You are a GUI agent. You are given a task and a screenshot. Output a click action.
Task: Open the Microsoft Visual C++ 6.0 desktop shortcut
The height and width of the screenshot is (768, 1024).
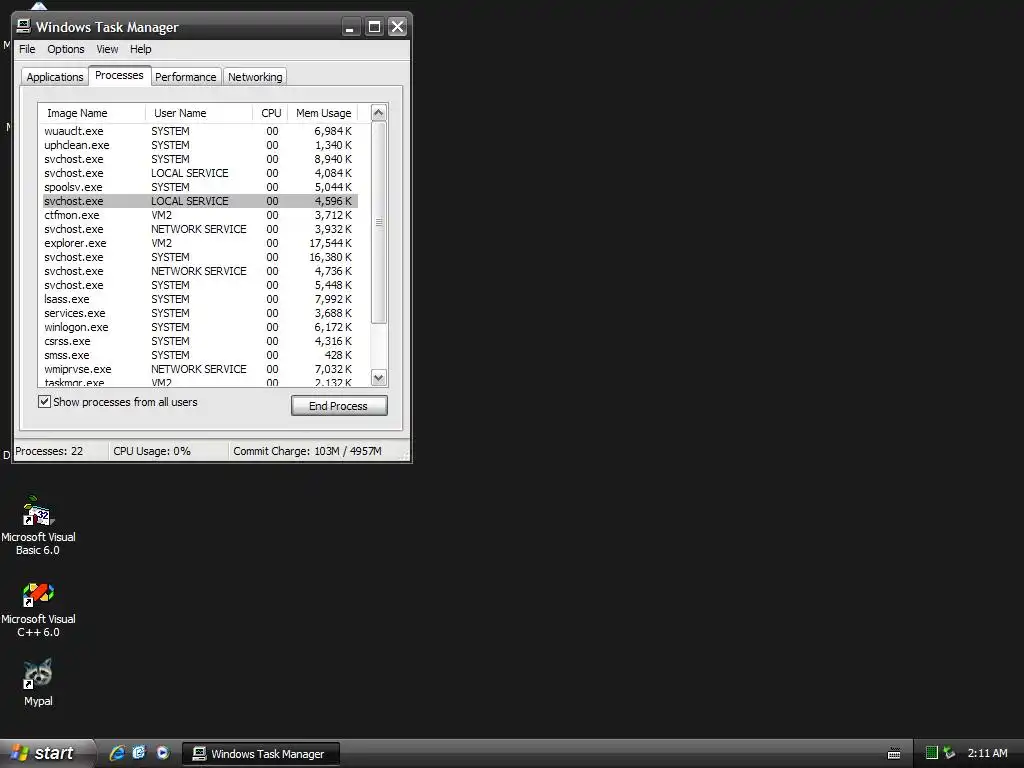coord(38,610)
